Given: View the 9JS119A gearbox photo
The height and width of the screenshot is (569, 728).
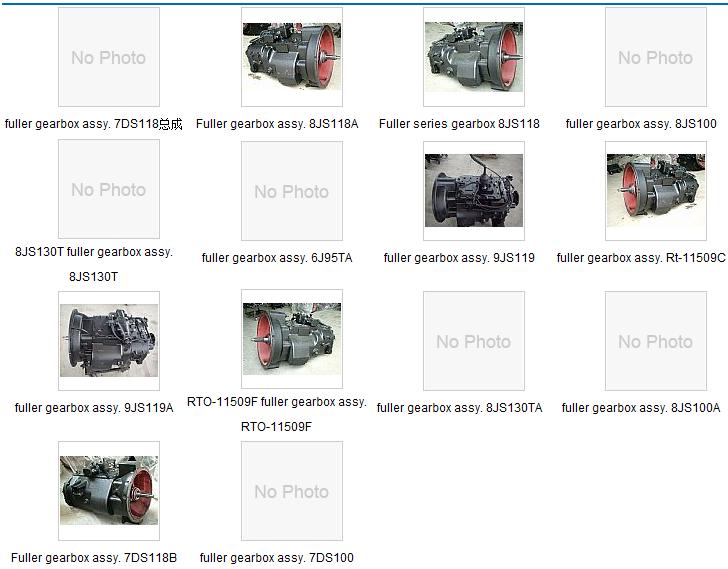Looking at the screenshot, I should point(109,341).
